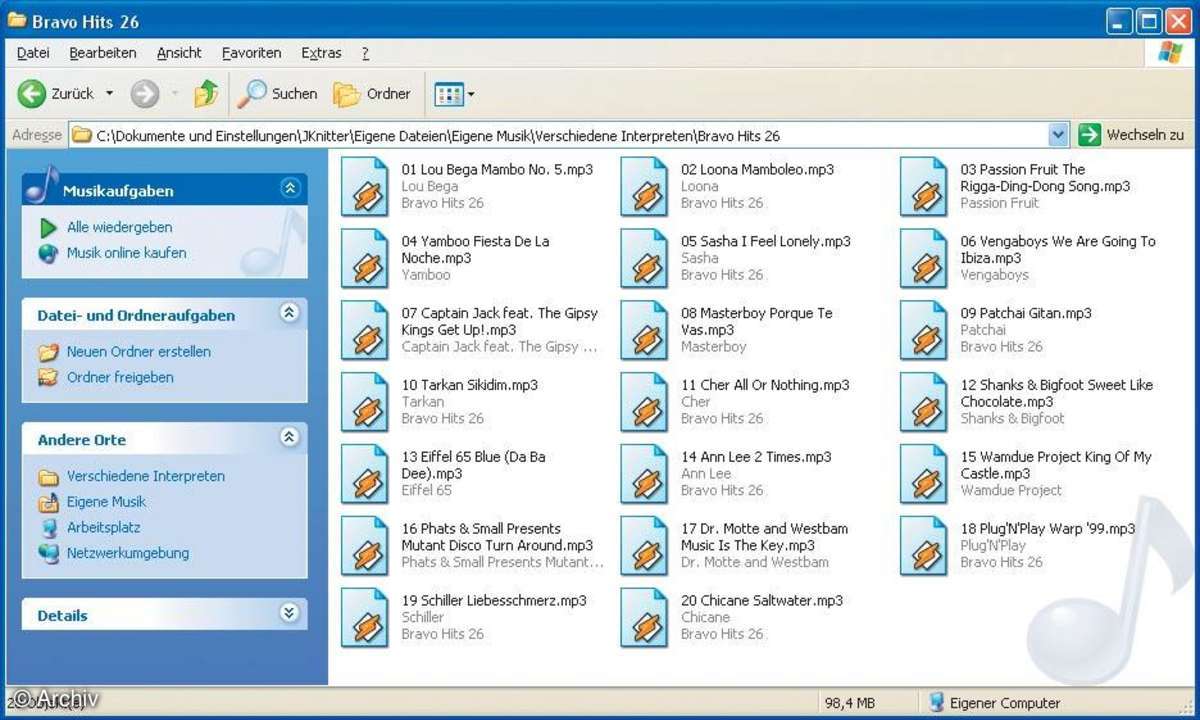Select the 13 Eiffel 65 Blue file icon

pyautogui.click(x=365, y=475)
